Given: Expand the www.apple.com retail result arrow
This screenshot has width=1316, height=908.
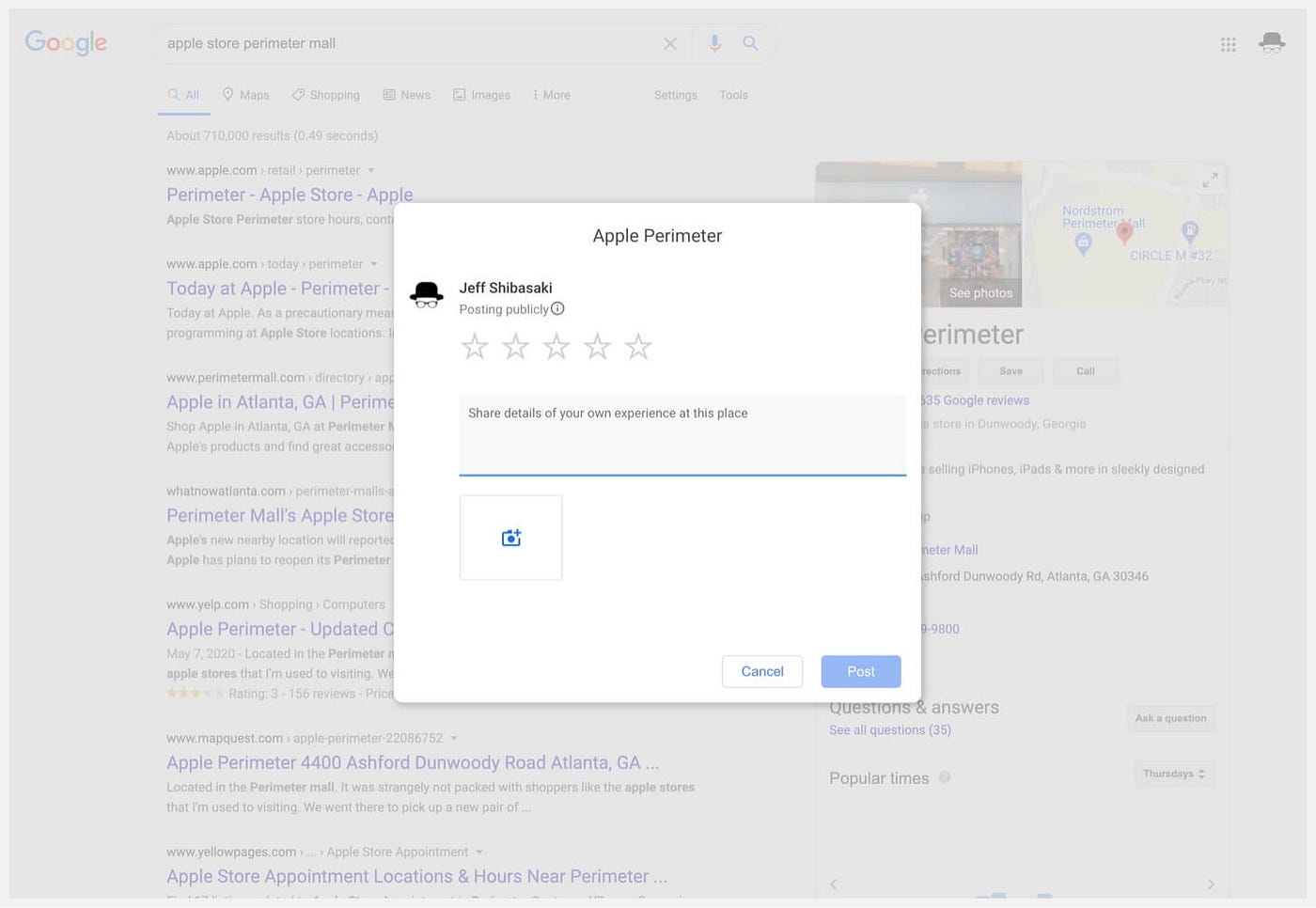Looking at the screenshot, I should (371, 170).
